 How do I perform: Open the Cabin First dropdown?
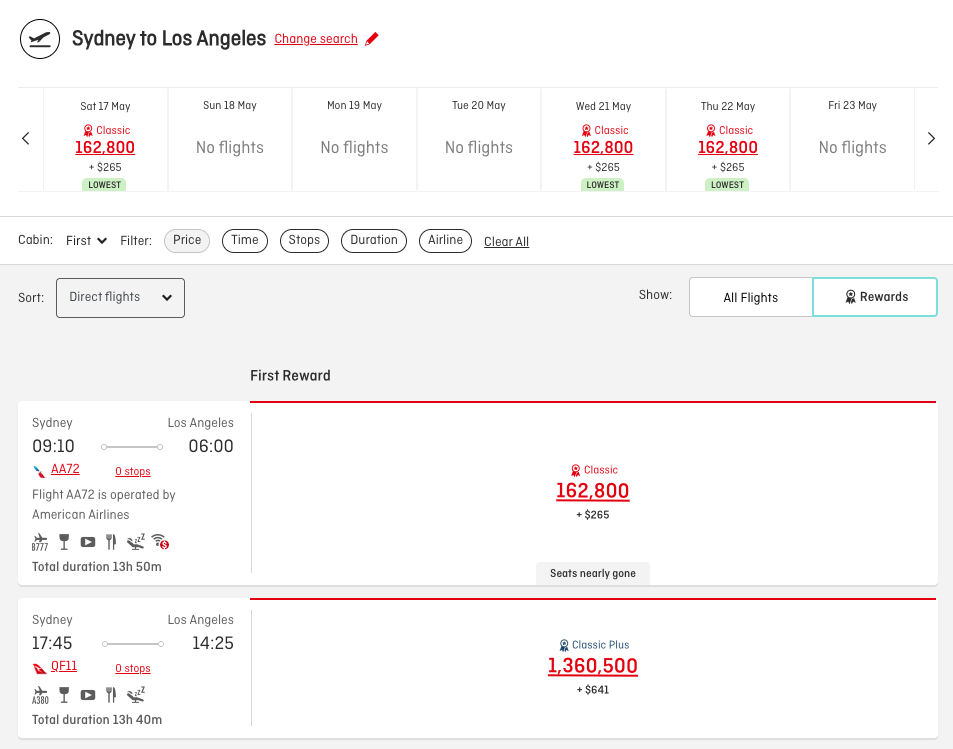[x=86, y=241]
